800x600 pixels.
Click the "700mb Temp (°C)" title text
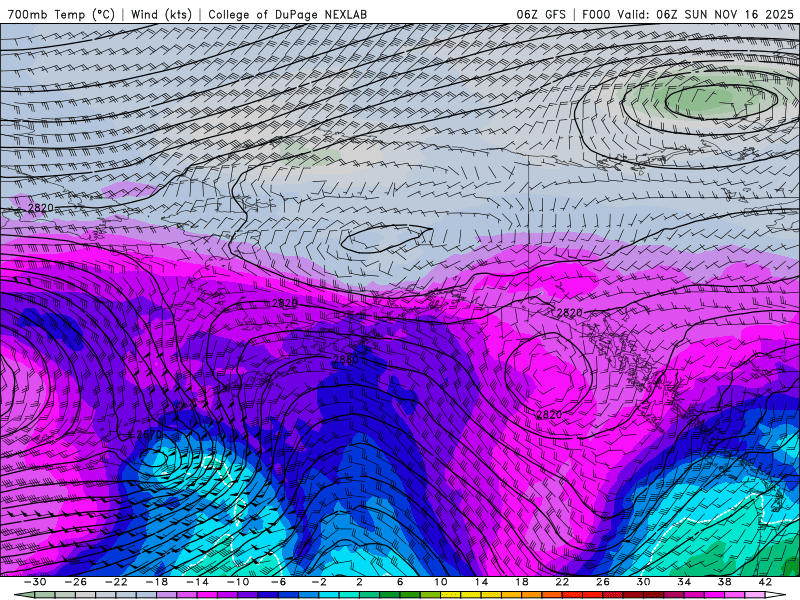point(61,14)
